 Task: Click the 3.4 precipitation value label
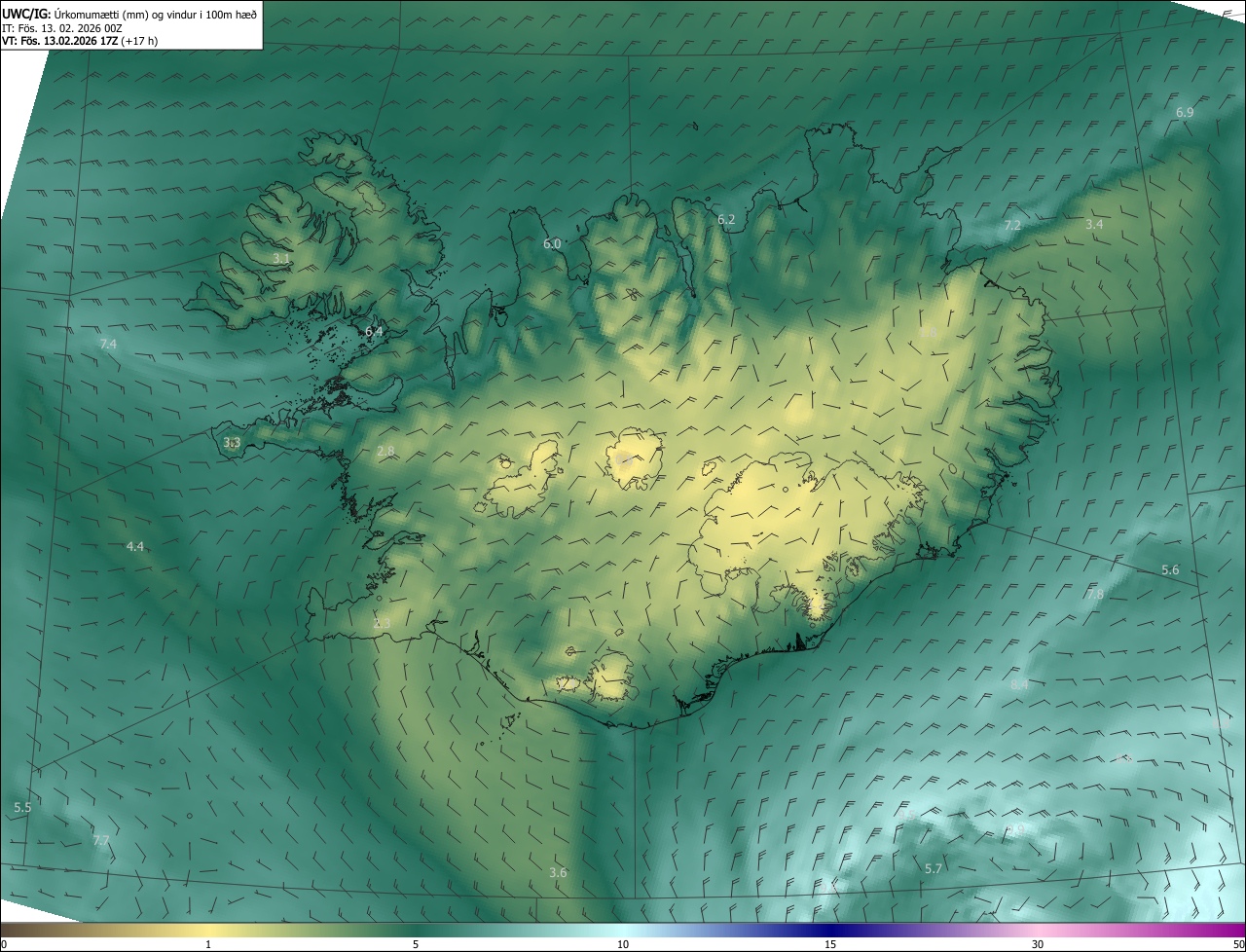pyautogui.click(x=1094, y=225)
